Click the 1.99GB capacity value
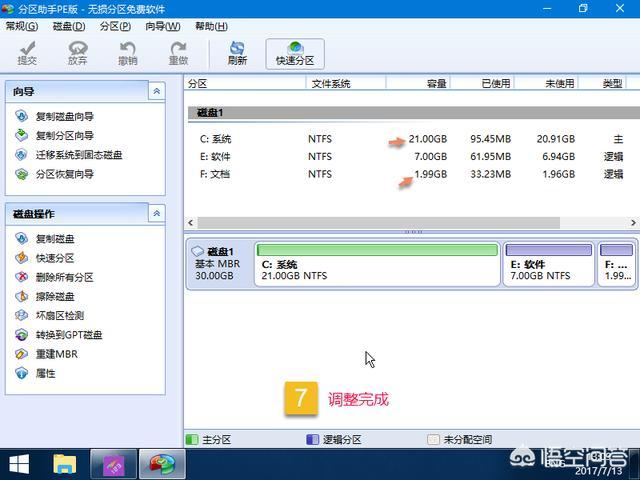Viewport: 640px width, 480px height. pyautogui.click(x=431, y=174)
